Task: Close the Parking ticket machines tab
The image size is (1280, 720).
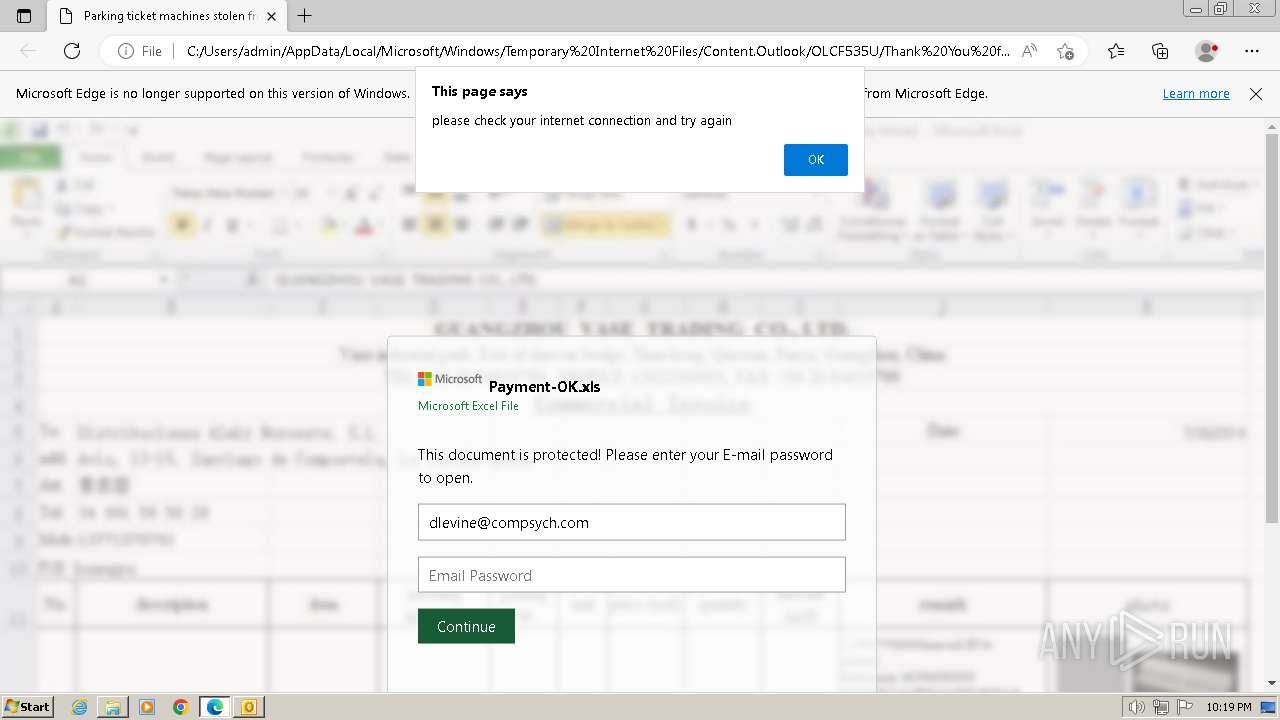Action: 271,16
